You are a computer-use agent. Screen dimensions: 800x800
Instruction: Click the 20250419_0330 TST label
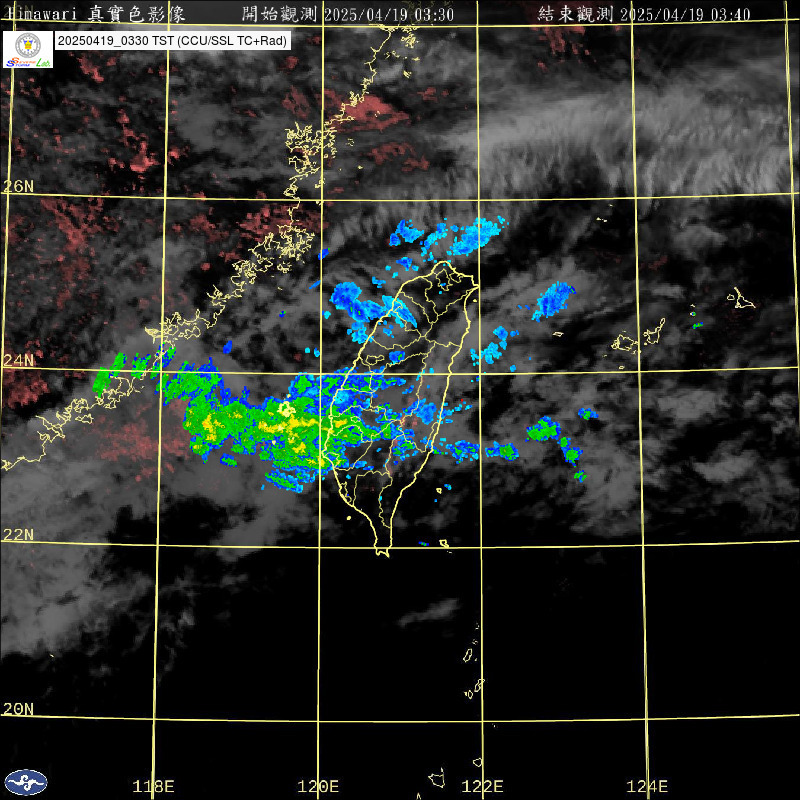pos(173,41)
